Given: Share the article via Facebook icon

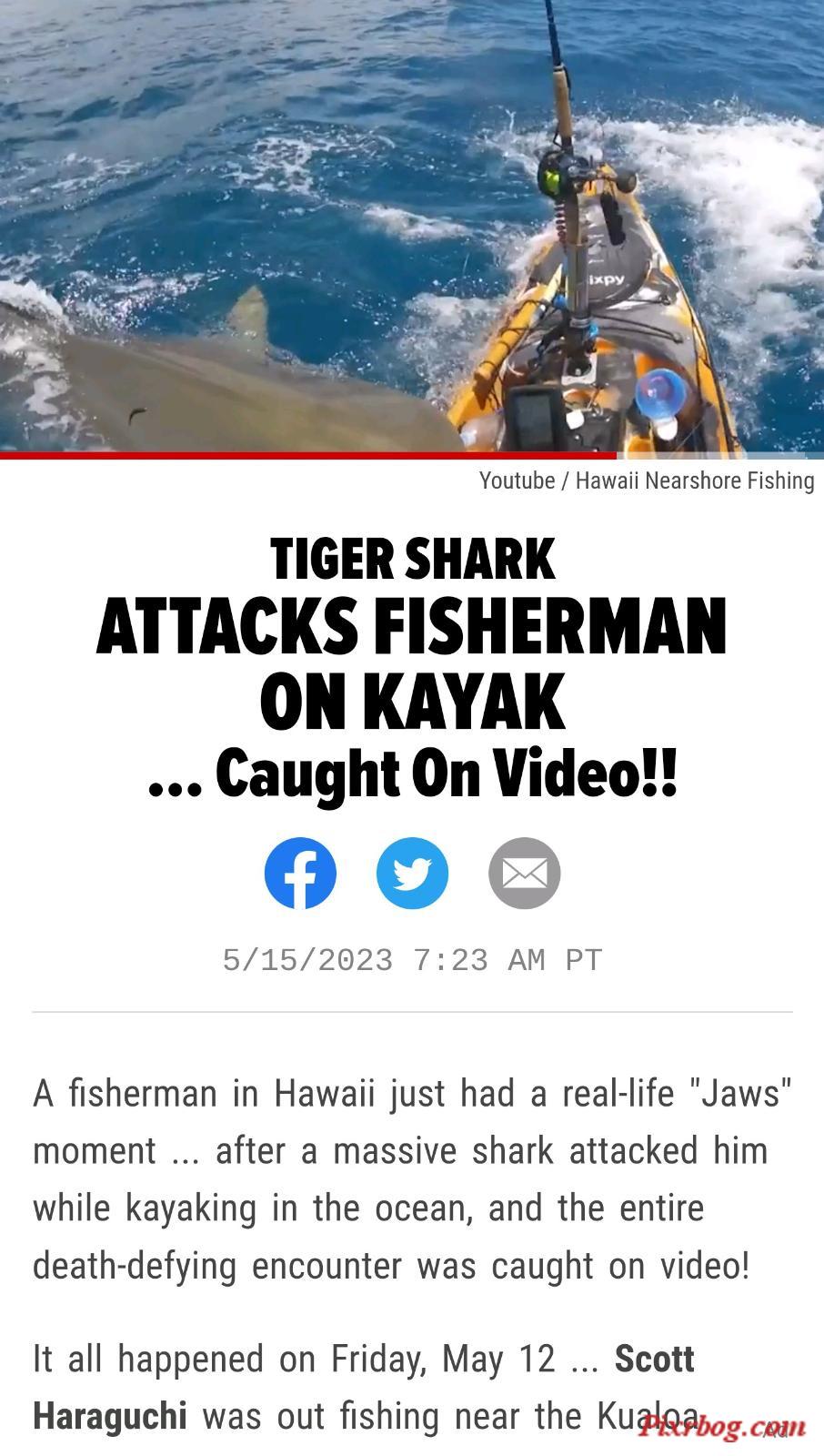Looking at the screenshot, I should (300, 874).
